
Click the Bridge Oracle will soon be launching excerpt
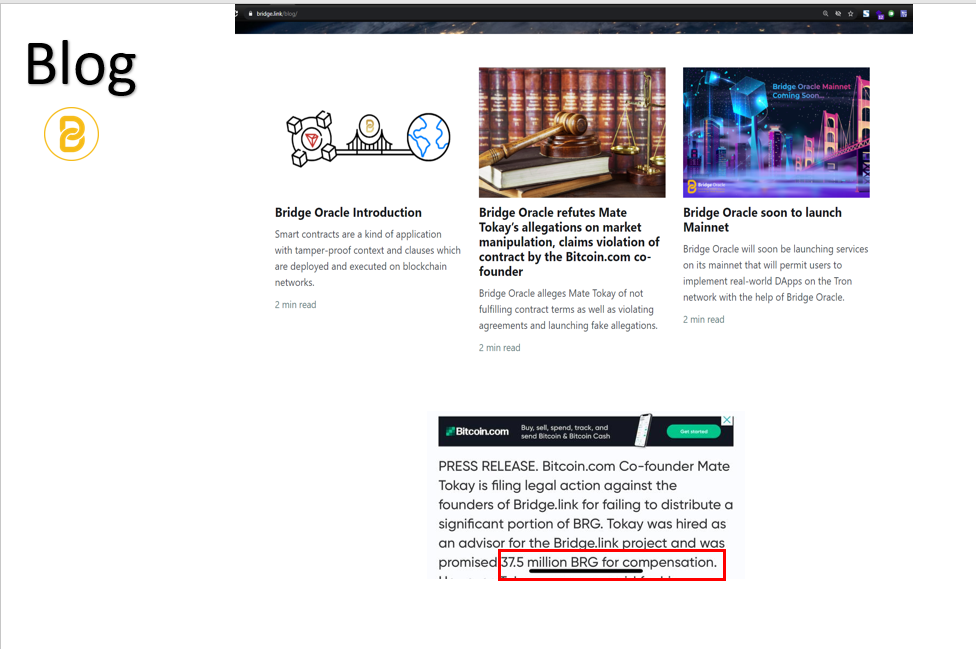pyautogui.click(x=776, y=273)
